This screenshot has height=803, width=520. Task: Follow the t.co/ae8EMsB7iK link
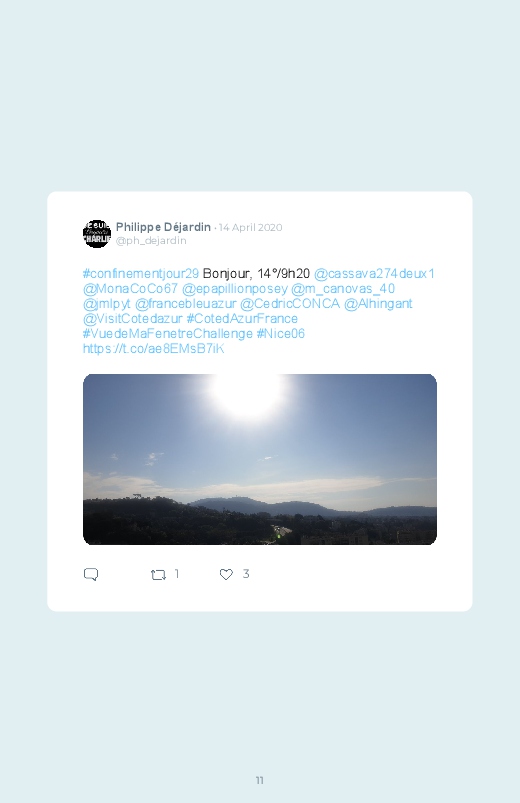(153, 349)
